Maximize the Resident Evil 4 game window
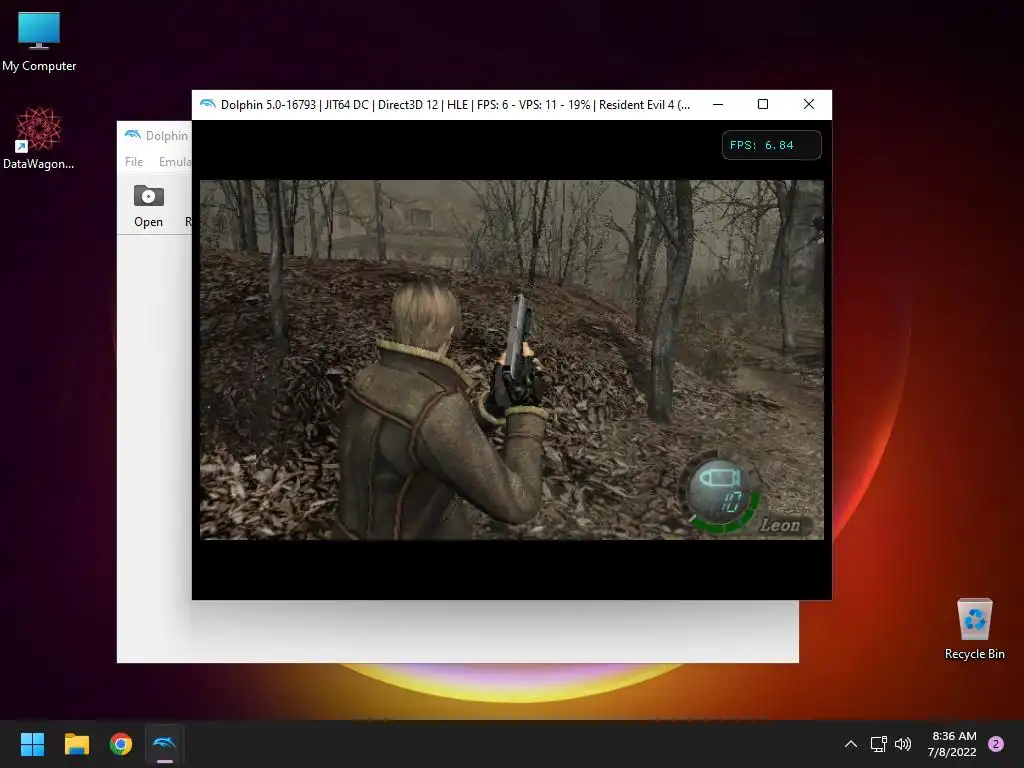 pos(763,104)
